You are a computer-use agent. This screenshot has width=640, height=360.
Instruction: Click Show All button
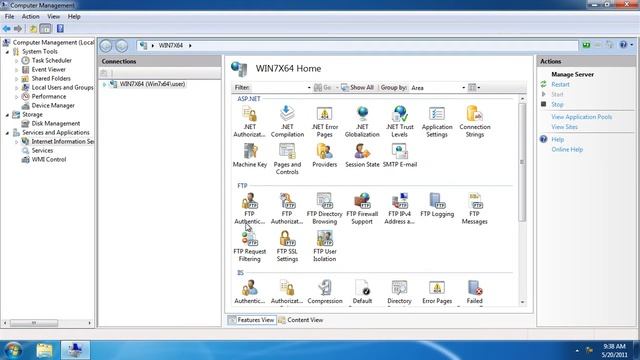click(358, 87)
